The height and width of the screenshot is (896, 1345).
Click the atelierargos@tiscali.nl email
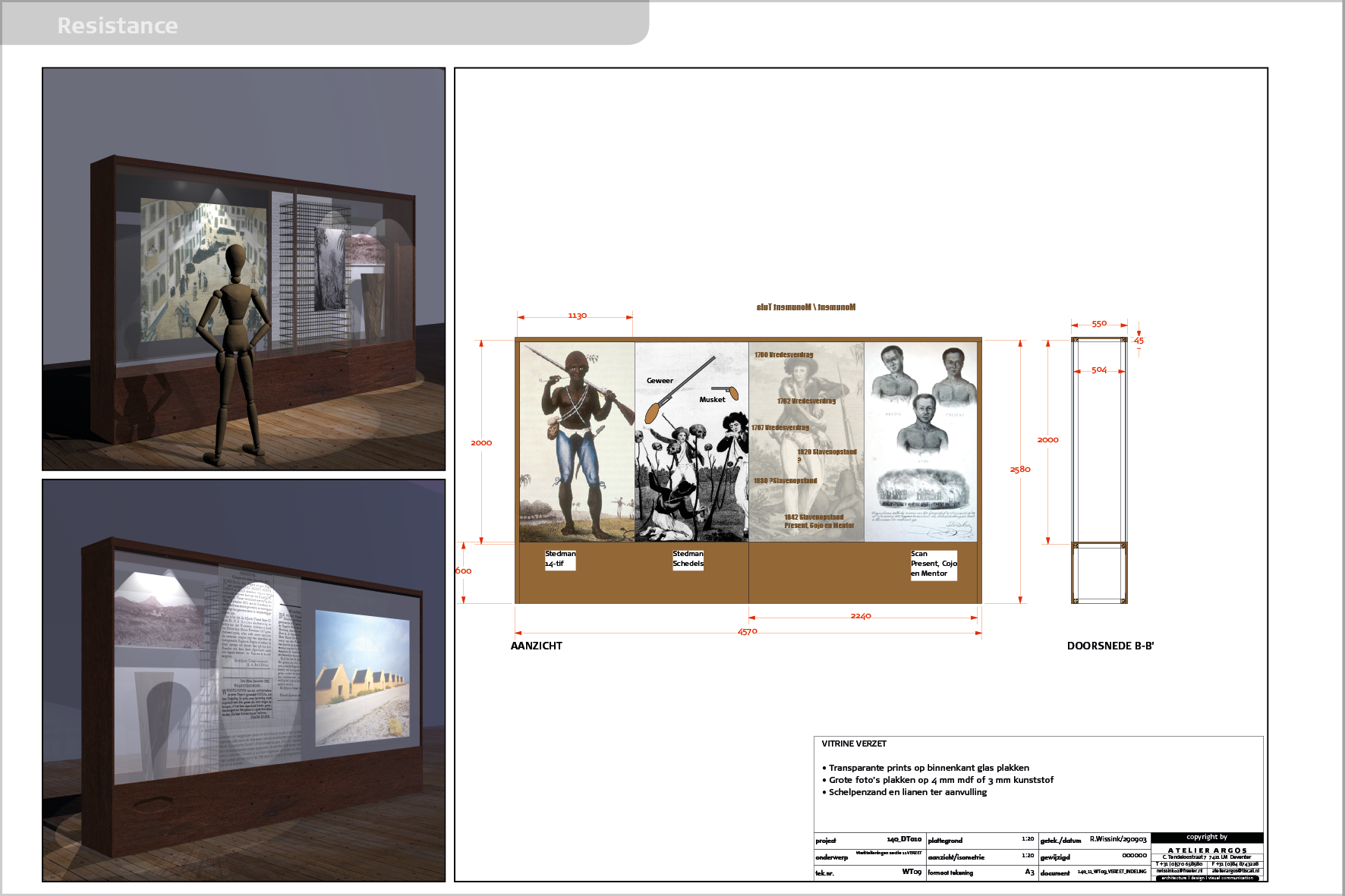click(1235, 871)
